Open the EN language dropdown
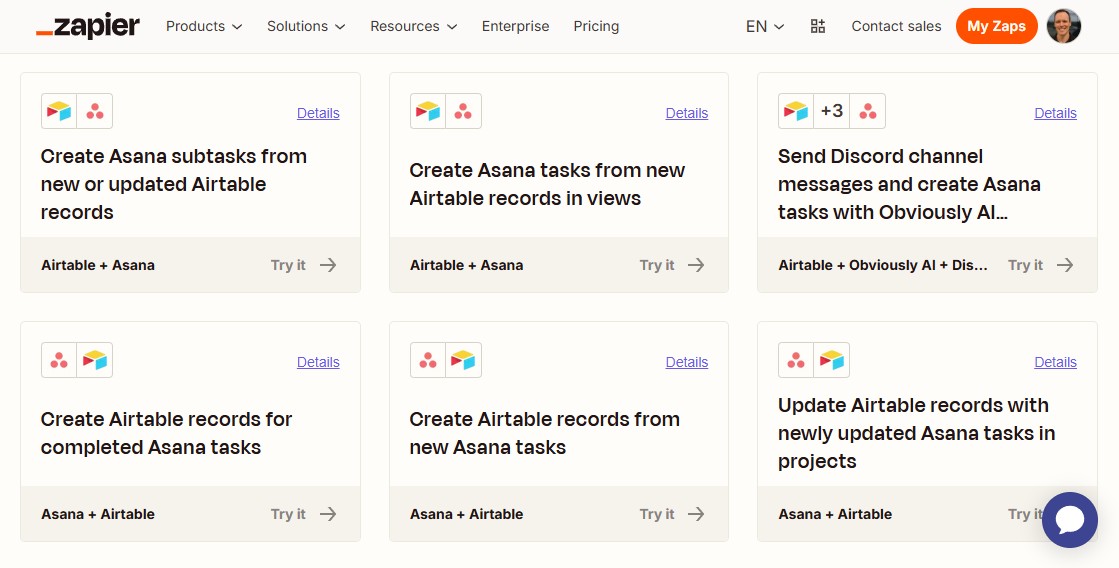Image resolution: width=1119 pixels, height=568 pixels. pos(765,26)
